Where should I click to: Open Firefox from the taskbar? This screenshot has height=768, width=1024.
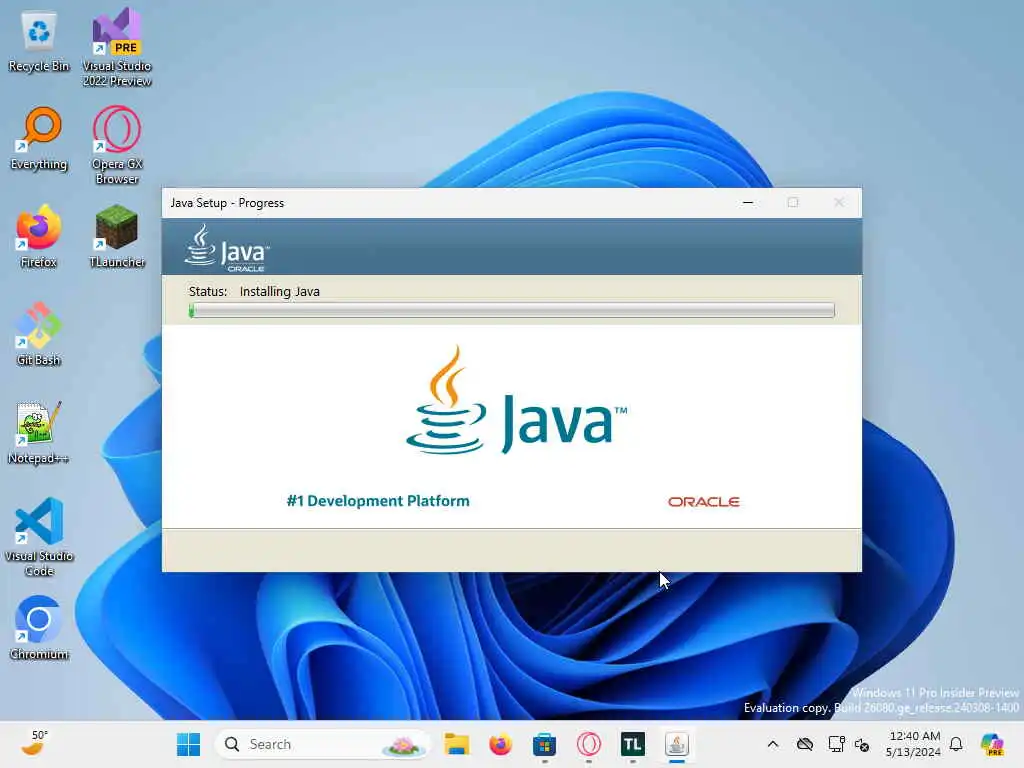tap(501, 744)
